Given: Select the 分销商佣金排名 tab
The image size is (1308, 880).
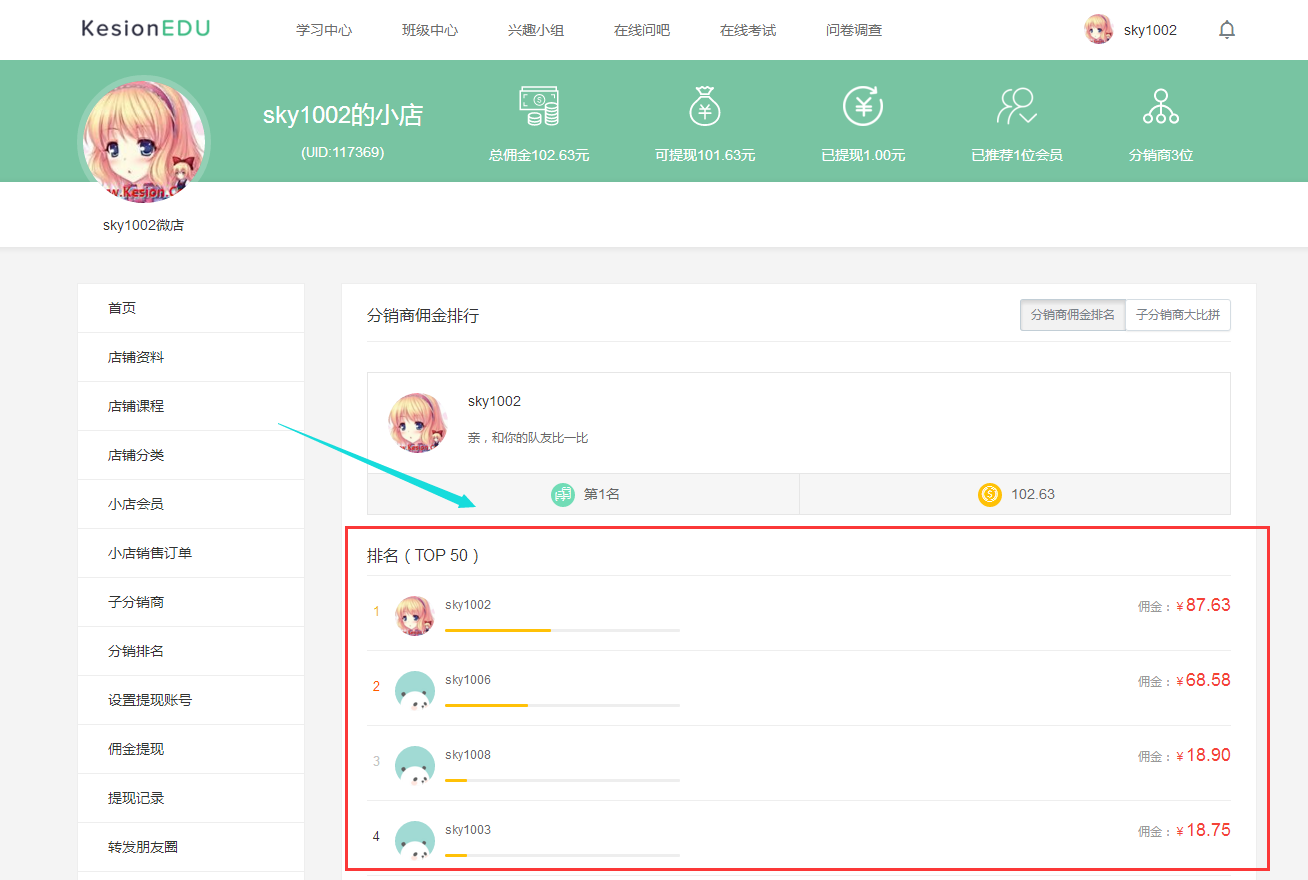Looking at the screenshot, I should click(1071, 314).
